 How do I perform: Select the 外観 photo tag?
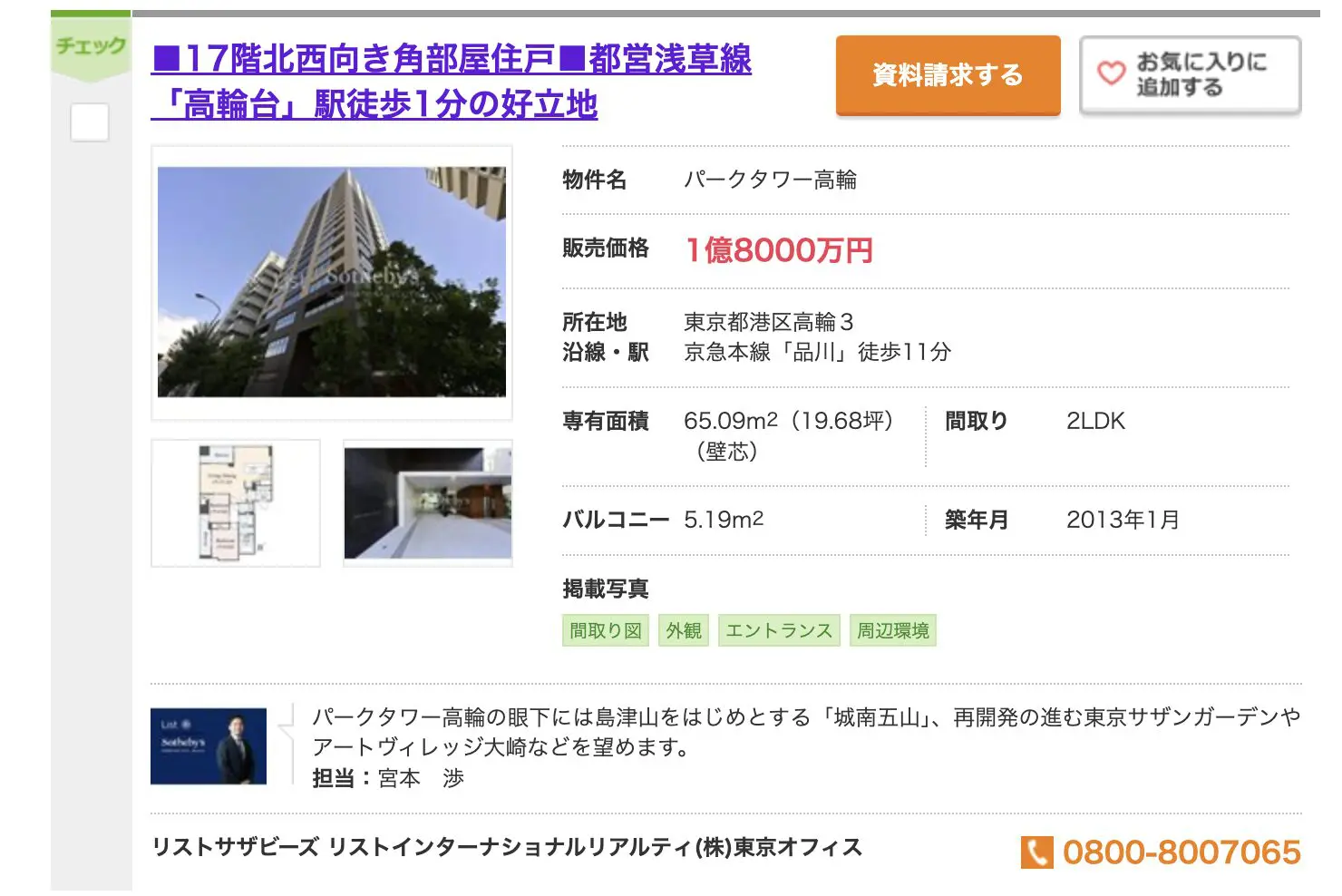(684, 630)
